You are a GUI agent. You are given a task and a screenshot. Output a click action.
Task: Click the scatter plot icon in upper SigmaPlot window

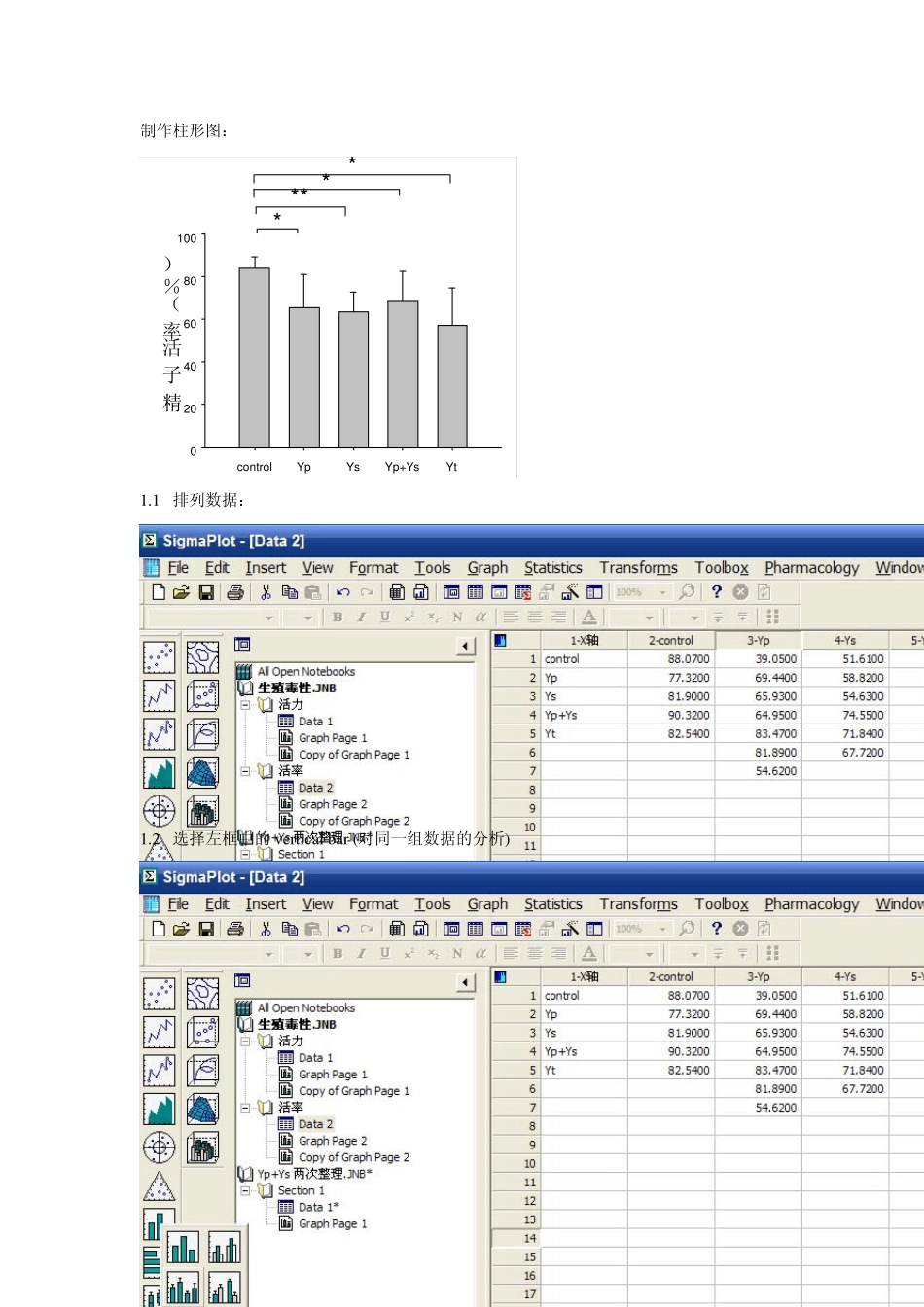tap(159, 657)
